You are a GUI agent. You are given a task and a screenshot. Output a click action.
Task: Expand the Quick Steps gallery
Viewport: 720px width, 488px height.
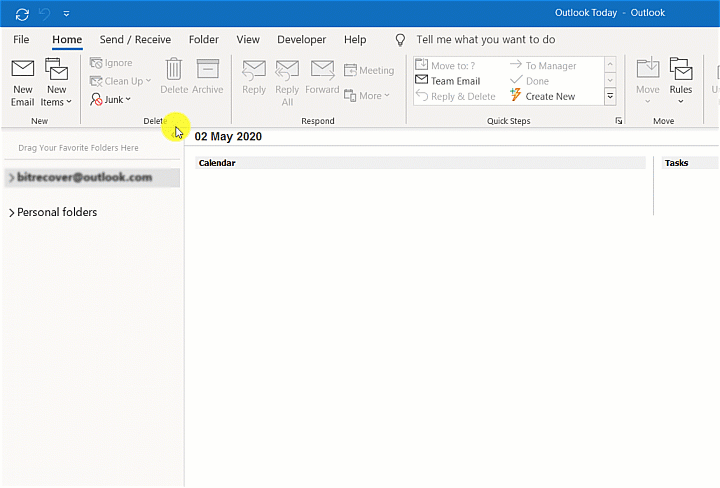(x=610, y=96)
